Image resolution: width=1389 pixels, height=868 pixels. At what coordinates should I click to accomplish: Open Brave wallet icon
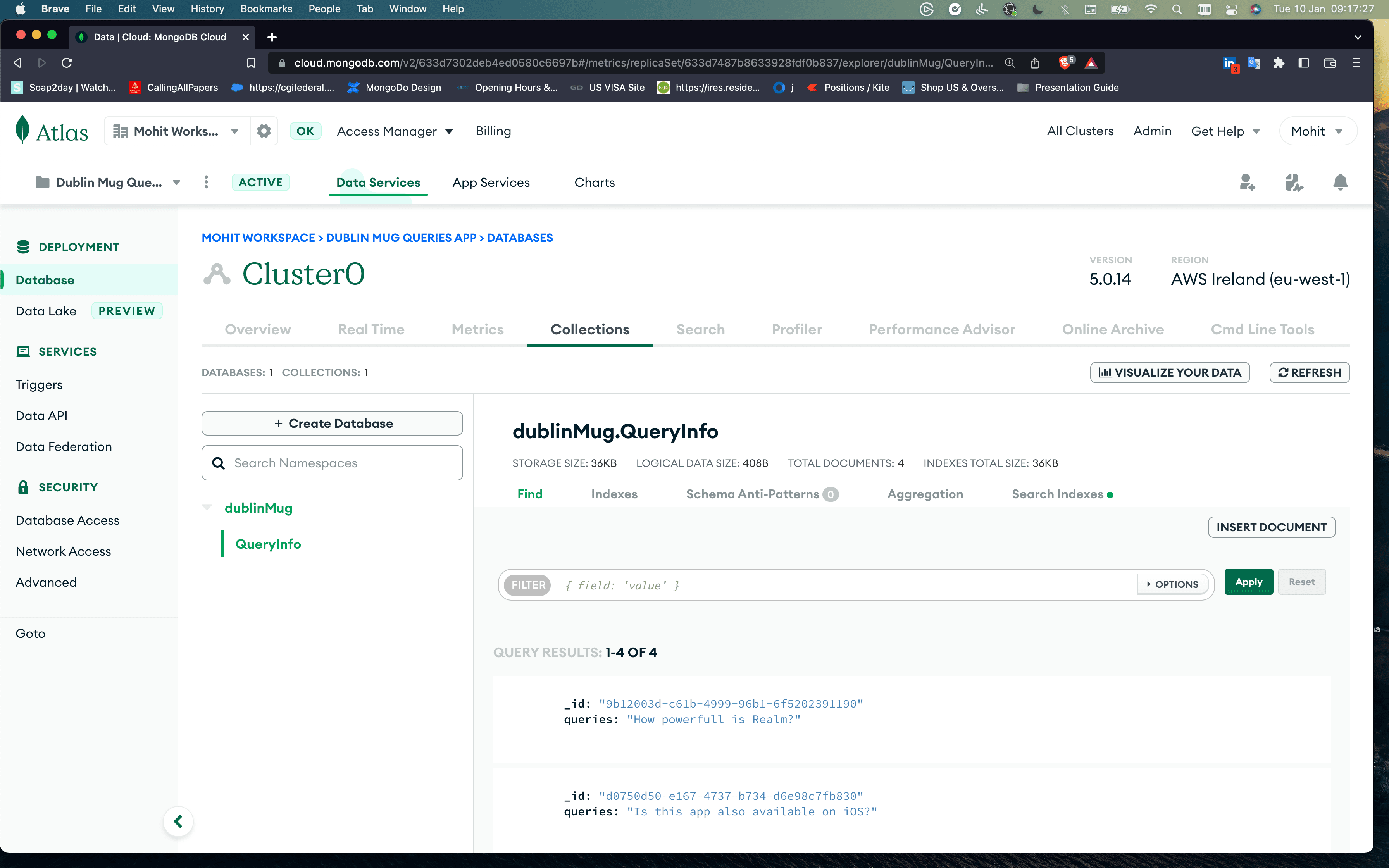coord(1330,62)
